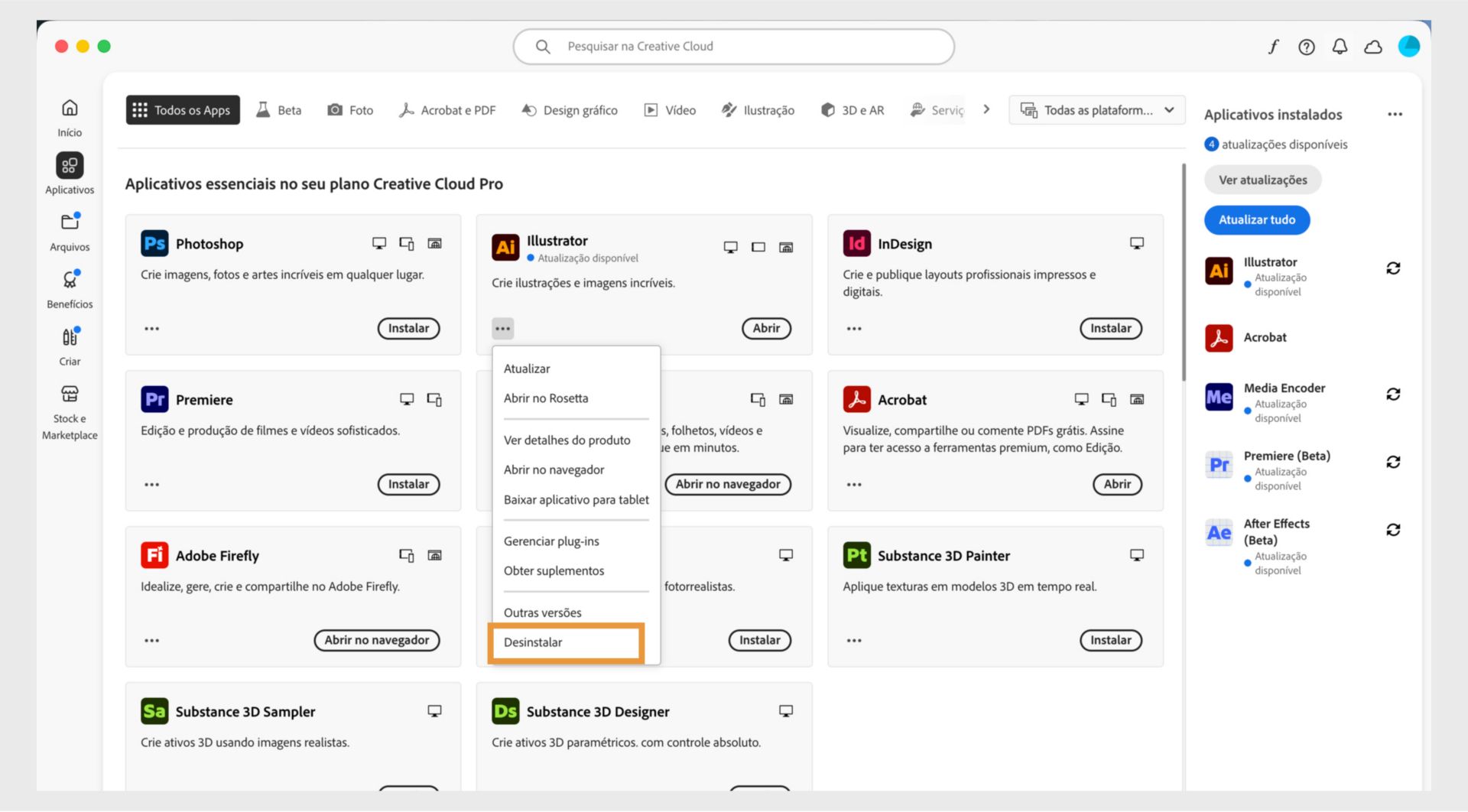Open Benefícios in the sidebar
Screen dimensions: 1468x812
70,279
